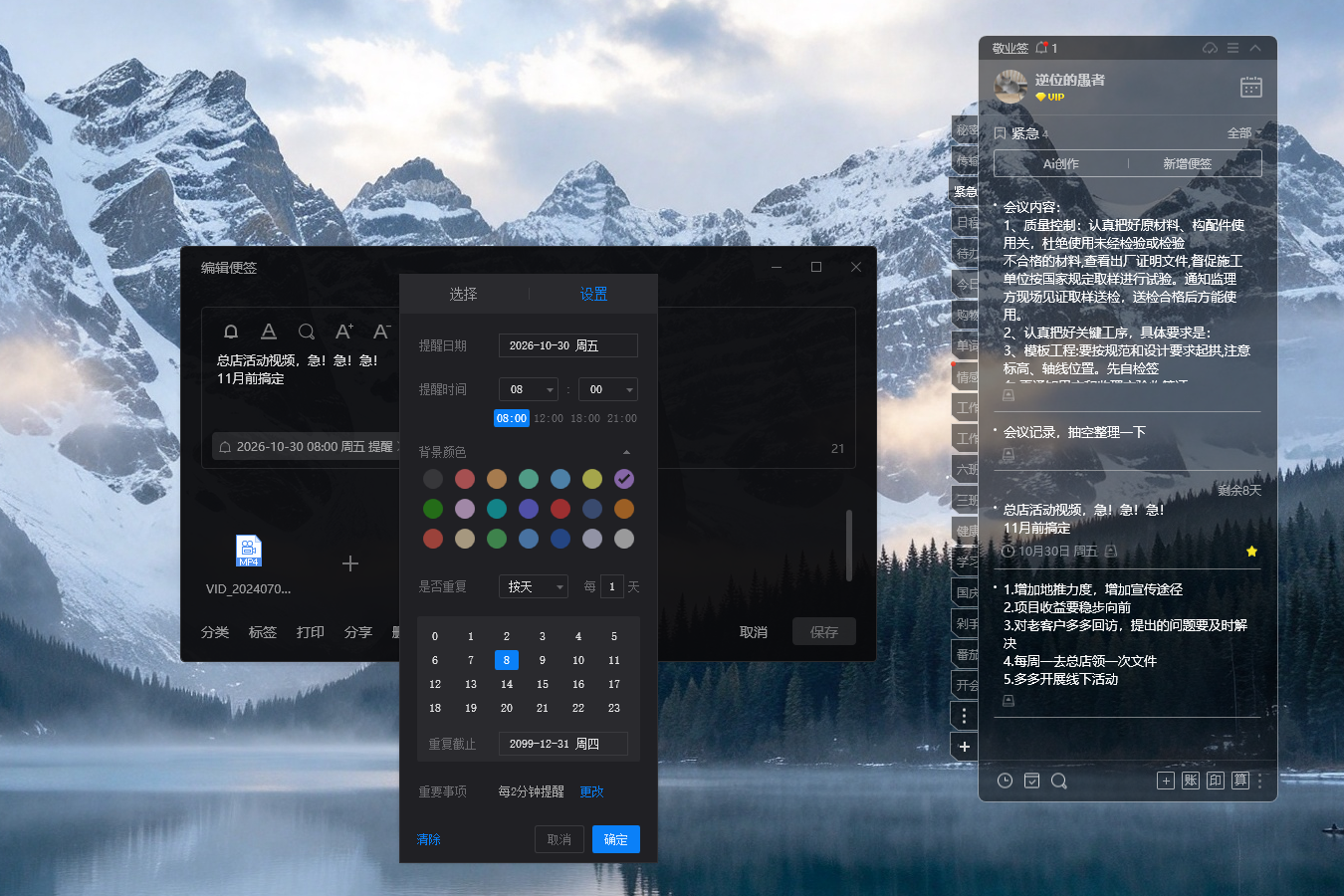Open the calendar icon beside the username

click(1251, 87)
